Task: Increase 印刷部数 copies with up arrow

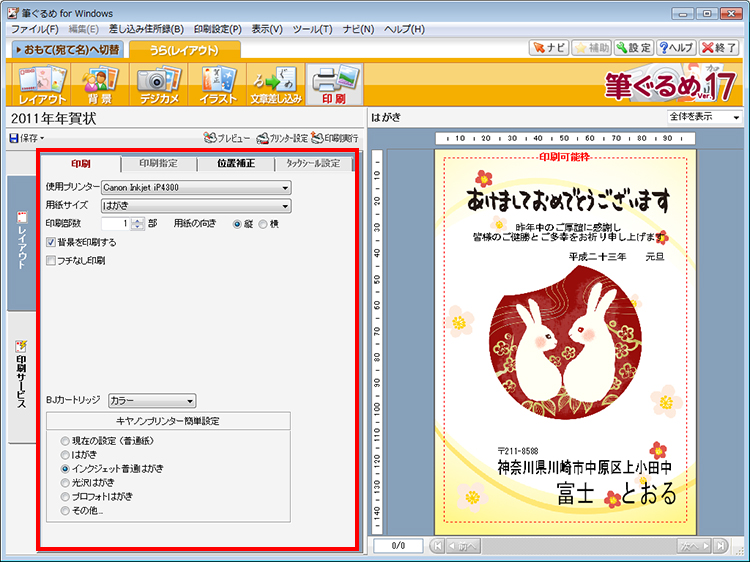Action: point(138,220)
